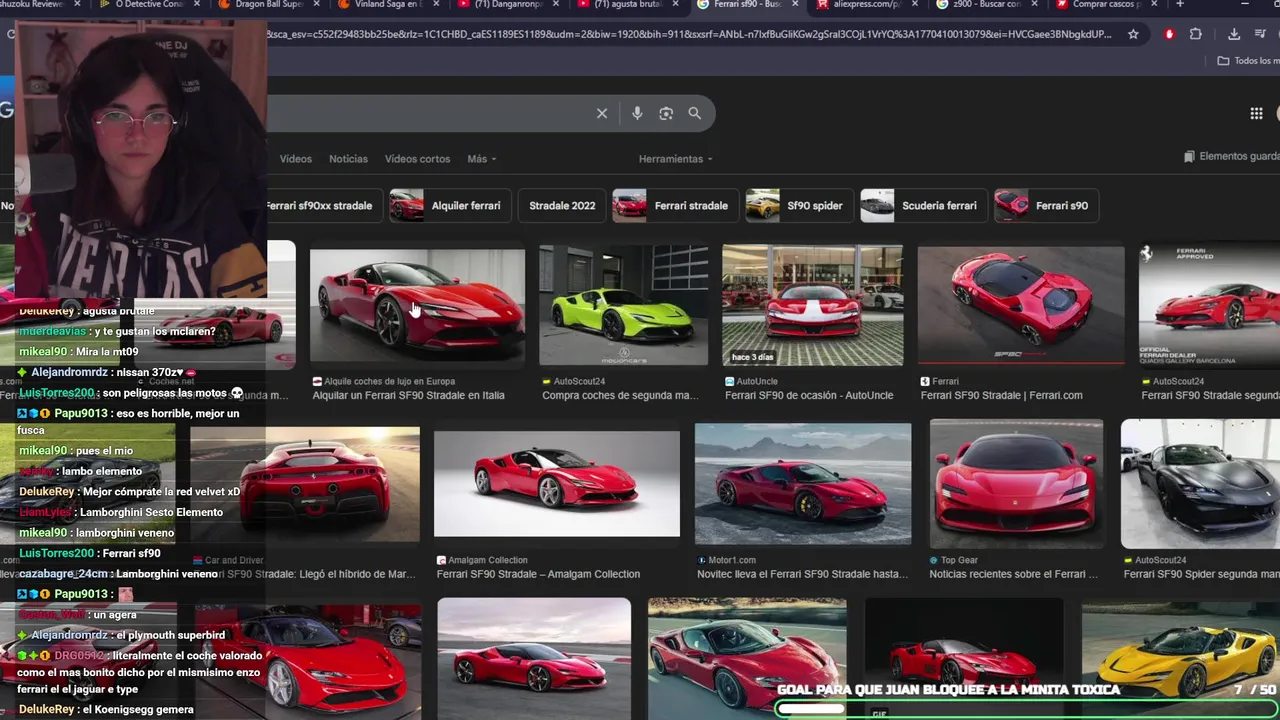Screen dimensions: 1280x720
Task: Open the Extensions puzzle icon
Action: pos(1196,34)
